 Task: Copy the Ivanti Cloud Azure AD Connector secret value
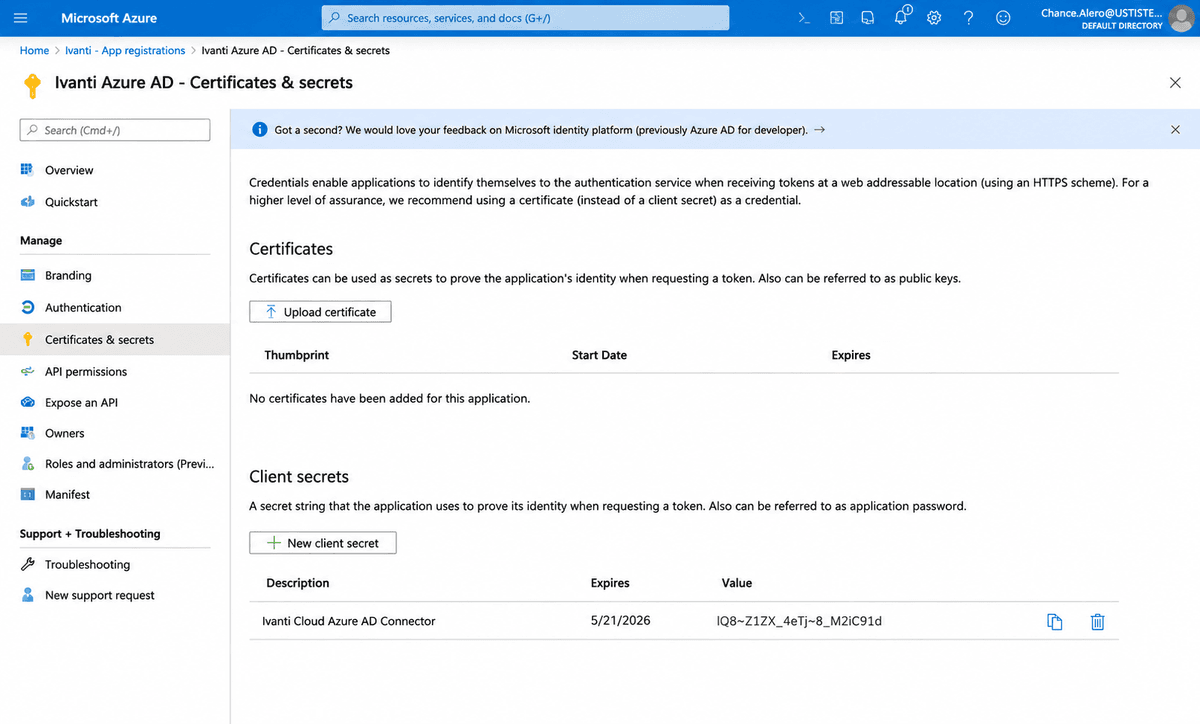pos(1054,621)
